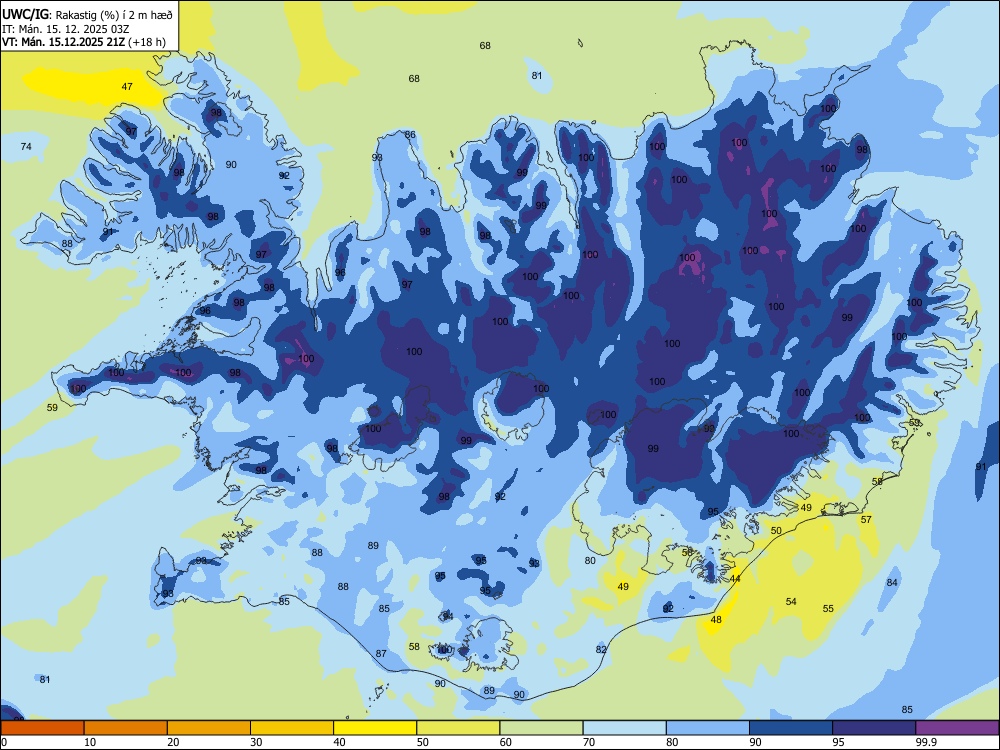
Task: Click the '87' humidity value on the map
Action: click(381, 654)
